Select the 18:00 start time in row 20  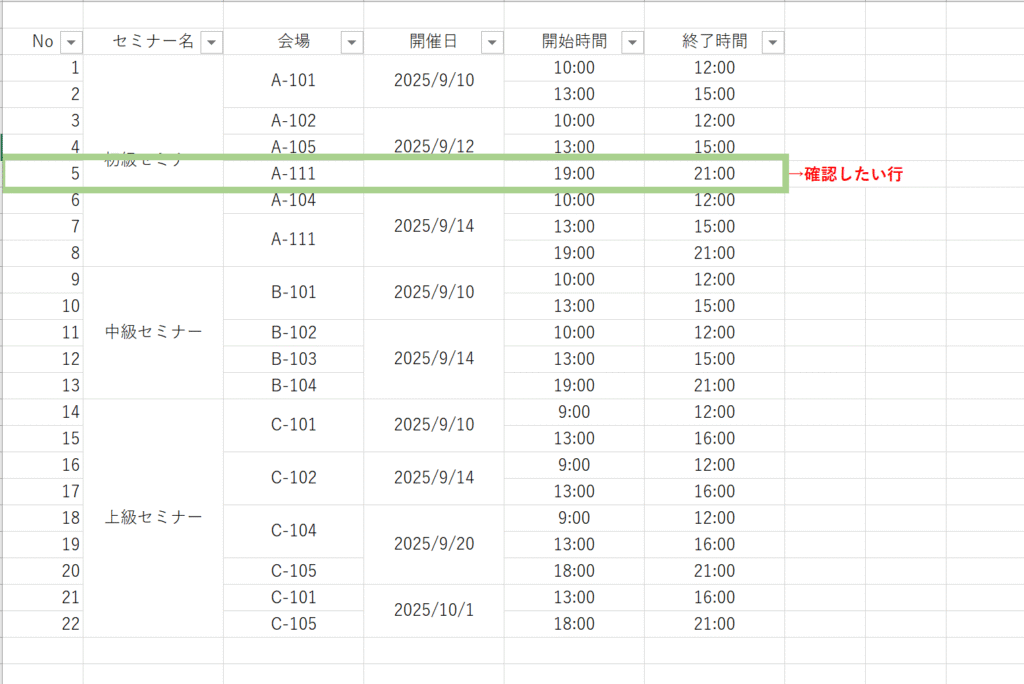(574, 571)
